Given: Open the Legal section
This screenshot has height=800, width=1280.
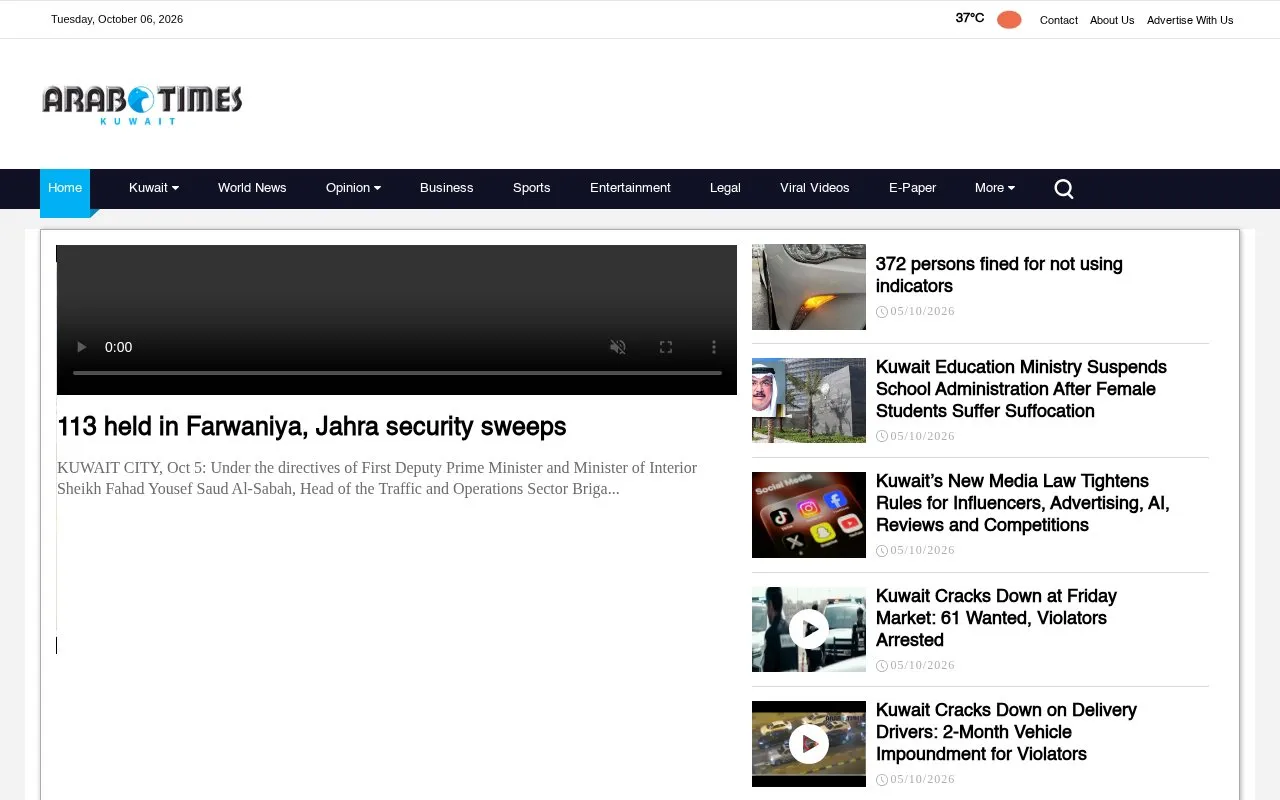Looking at the screenshot, I should [725, 188].
